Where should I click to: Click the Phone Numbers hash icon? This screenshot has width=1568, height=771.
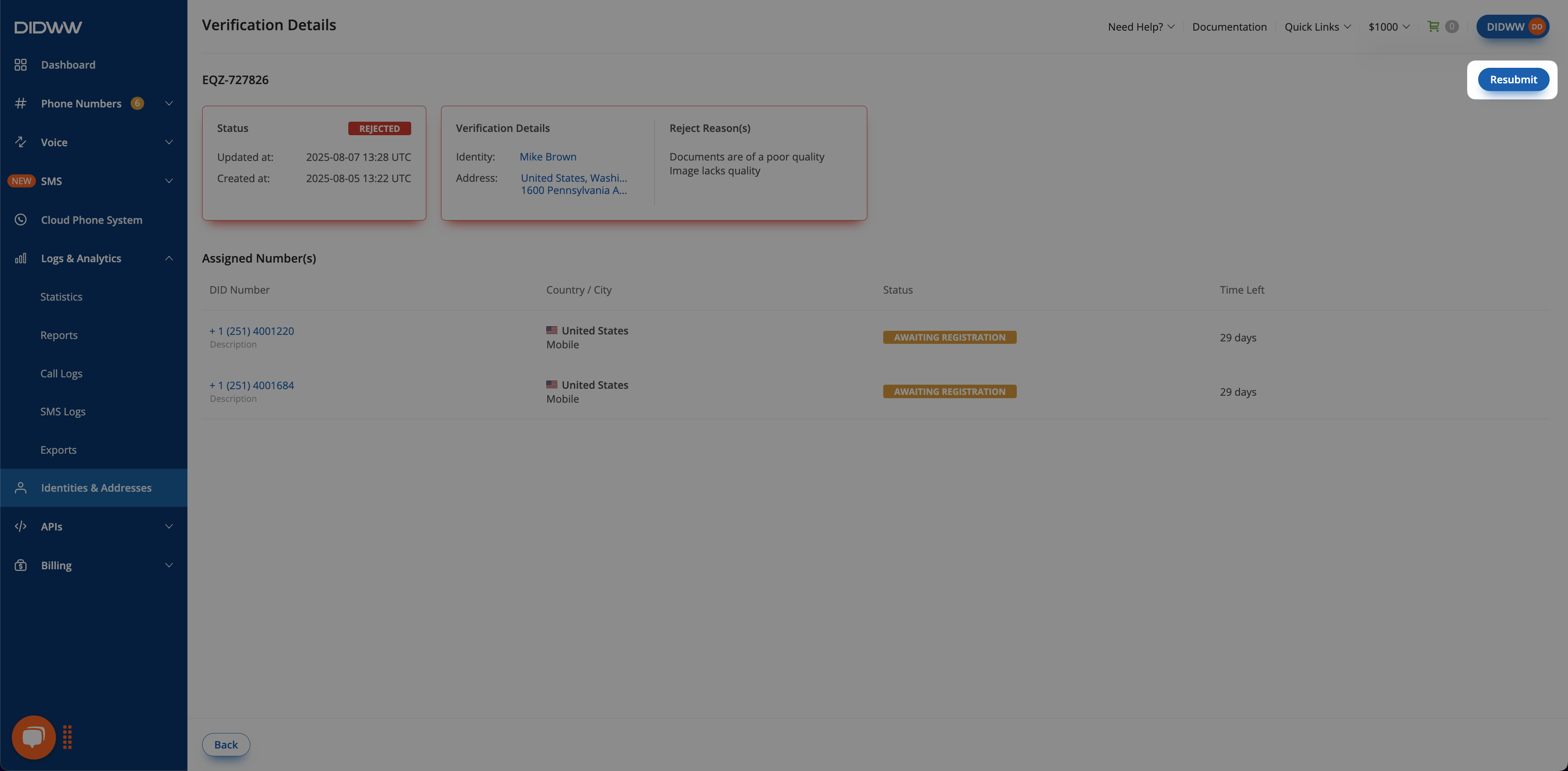tap(21, 103)
